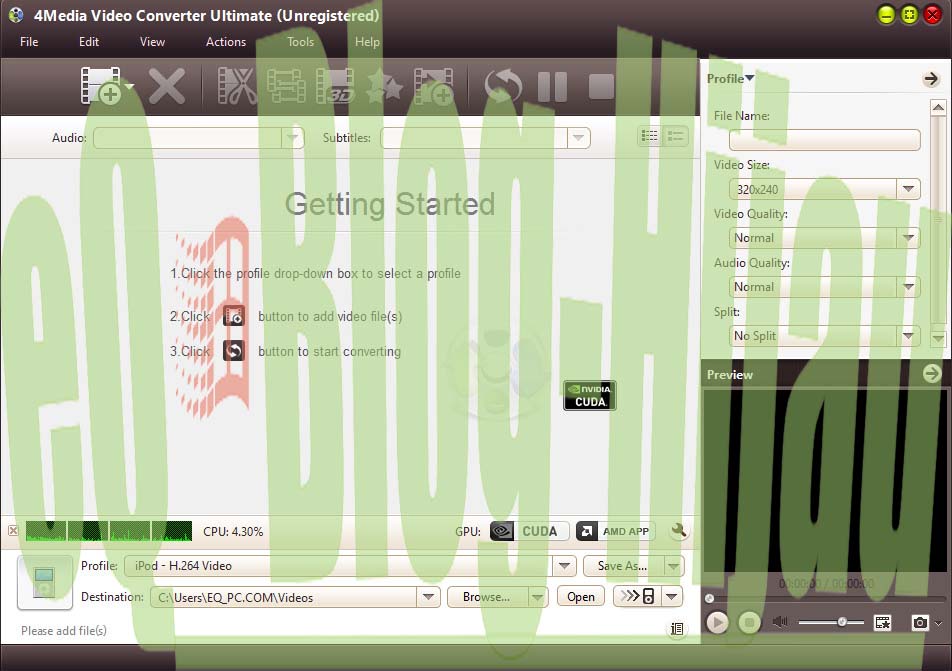Click the File Name input field

pyautogui.click(x=824, y=140)
